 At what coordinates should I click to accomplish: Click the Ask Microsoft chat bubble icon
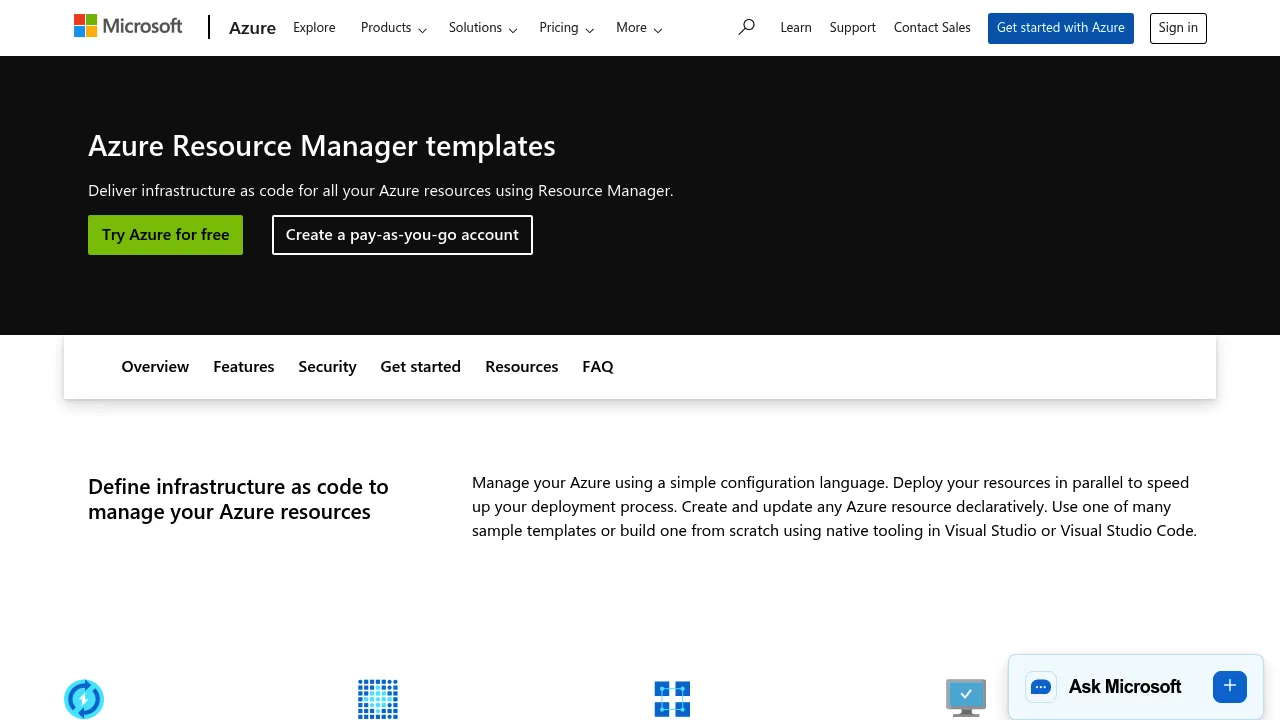1041,687
